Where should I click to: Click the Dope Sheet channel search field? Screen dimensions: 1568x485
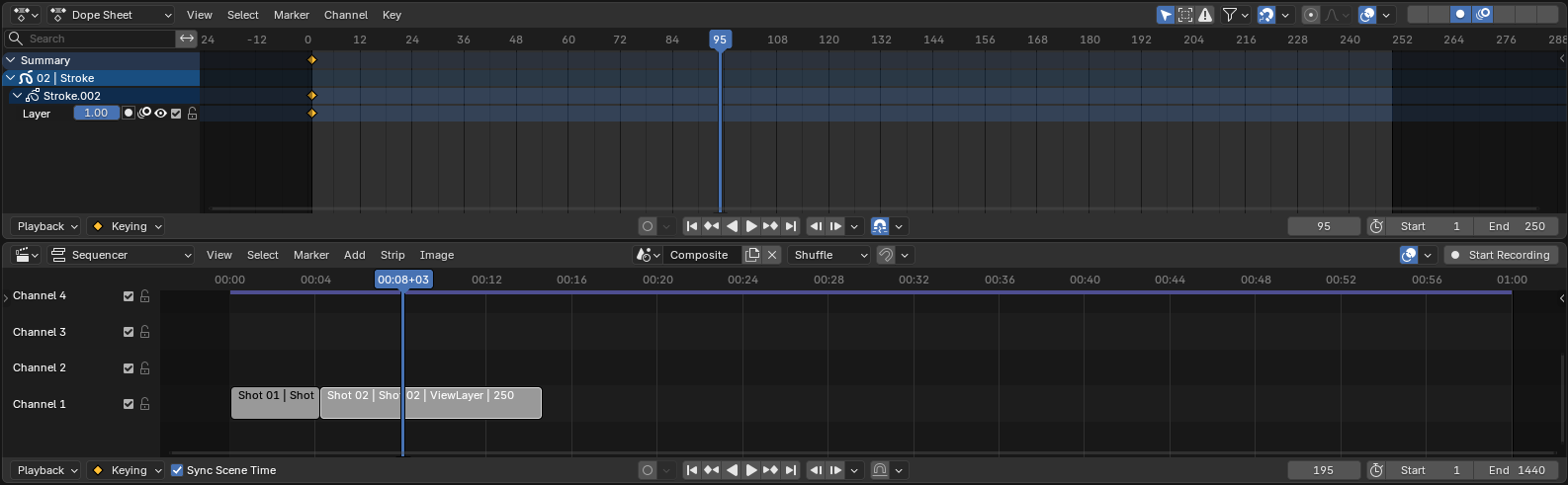pos(91,39)
